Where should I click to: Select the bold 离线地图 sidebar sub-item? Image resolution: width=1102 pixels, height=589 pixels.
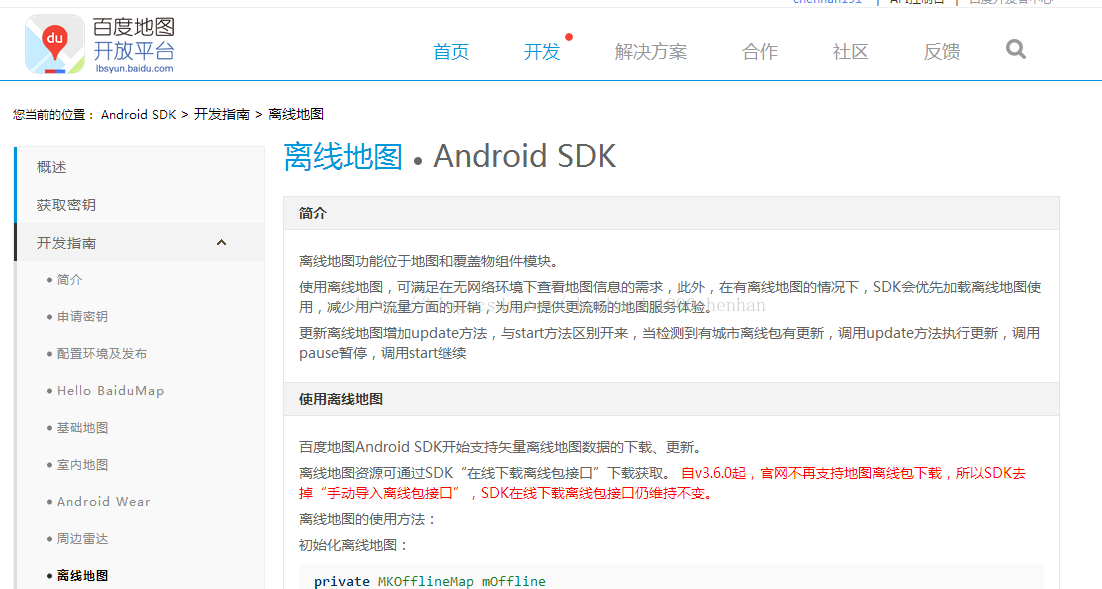click(x=82, y=576)
